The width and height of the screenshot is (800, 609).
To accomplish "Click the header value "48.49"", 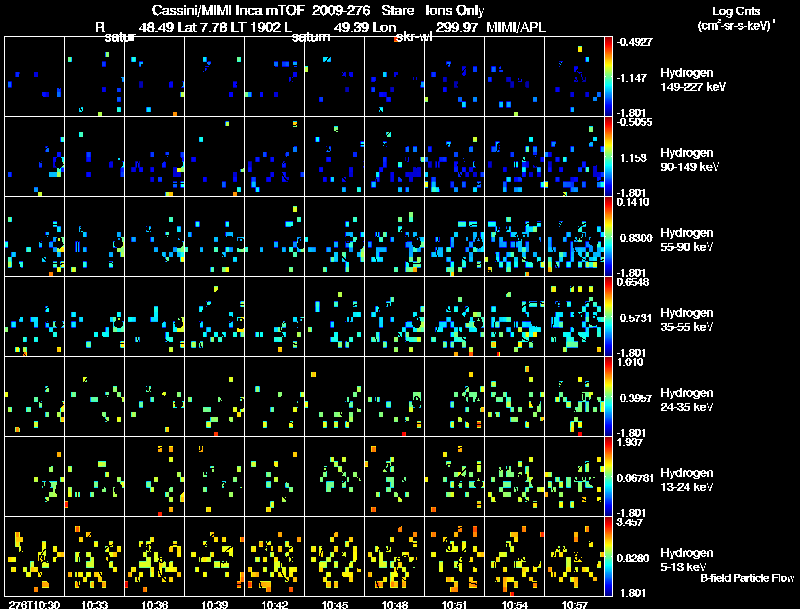I will (156, 27).
